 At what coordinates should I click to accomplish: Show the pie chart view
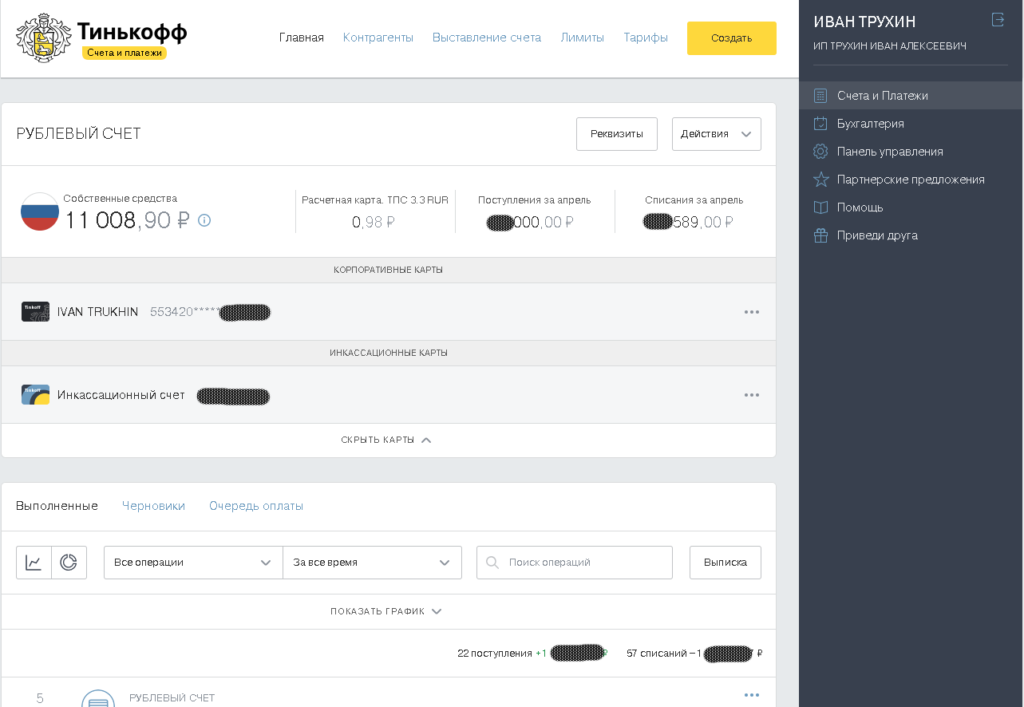point(69,562)
